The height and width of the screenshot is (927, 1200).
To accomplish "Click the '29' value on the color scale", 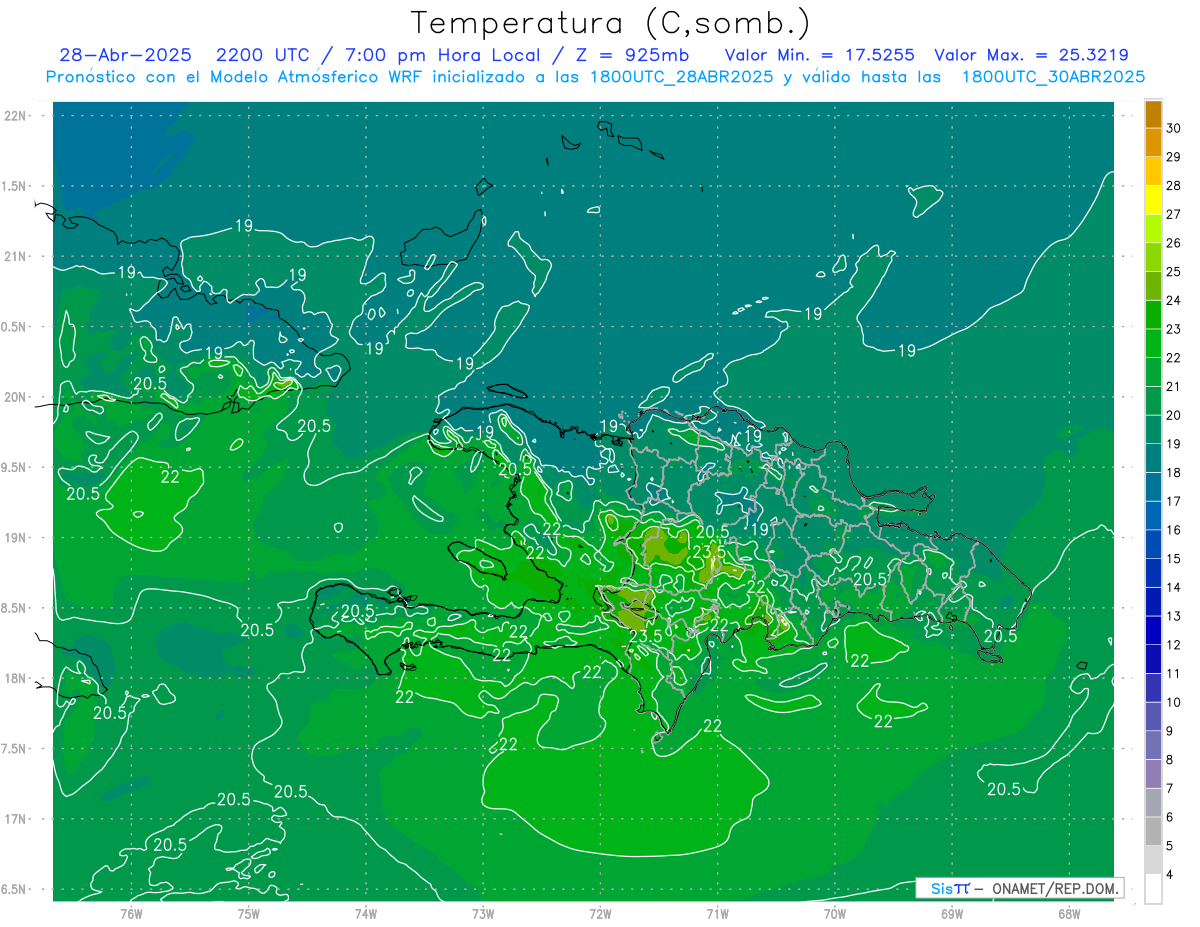I will pos(1175,157).
